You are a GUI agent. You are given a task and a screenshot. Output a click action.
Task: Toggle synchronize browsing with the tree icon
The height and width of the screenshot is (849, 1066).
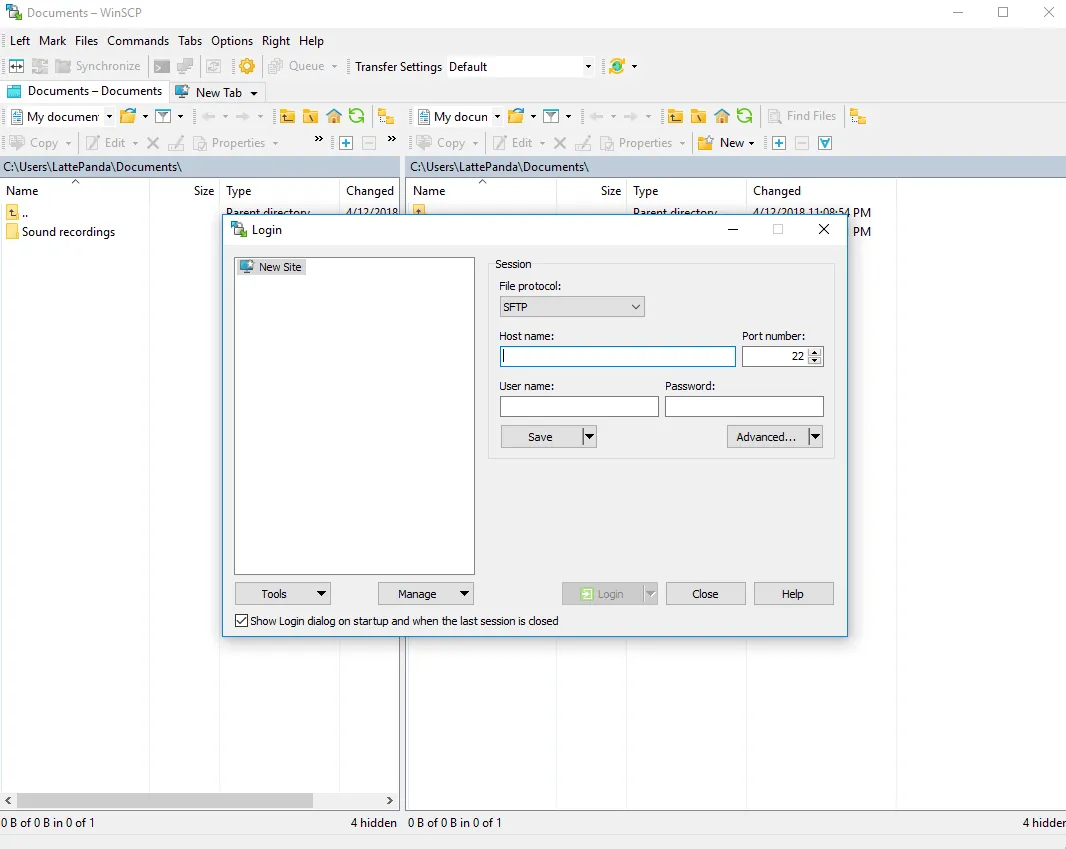pyautogui.click(x=858, y=116)
